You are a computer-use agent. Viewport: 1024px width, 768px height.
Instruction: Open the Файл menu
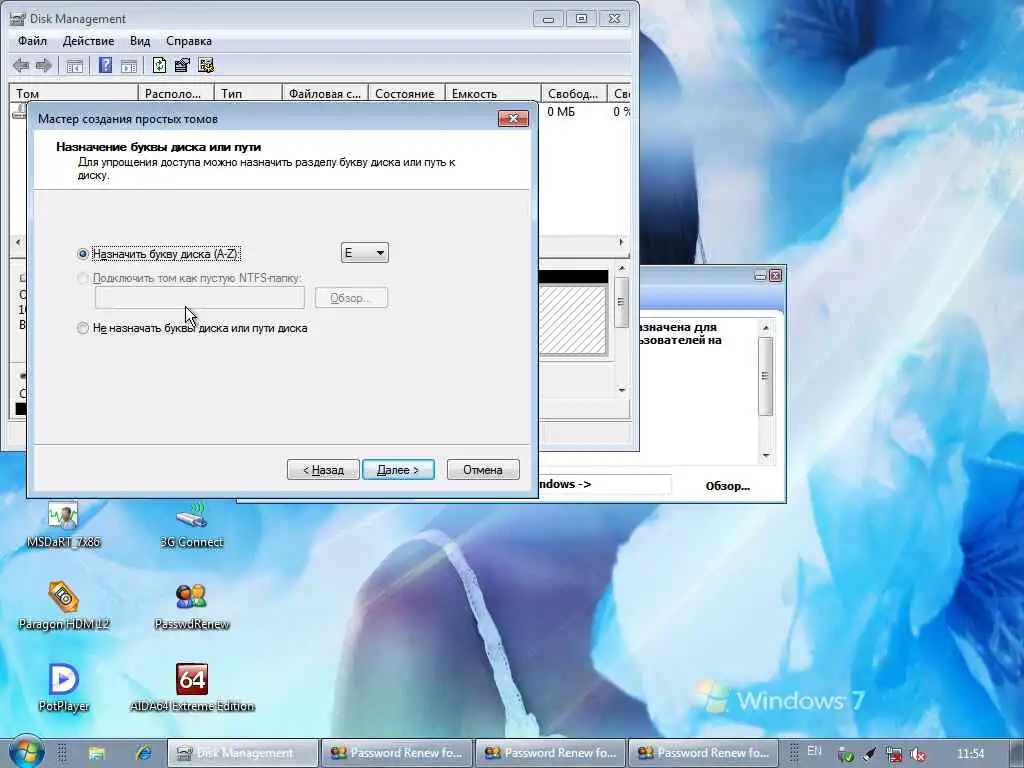click(32, 41)
